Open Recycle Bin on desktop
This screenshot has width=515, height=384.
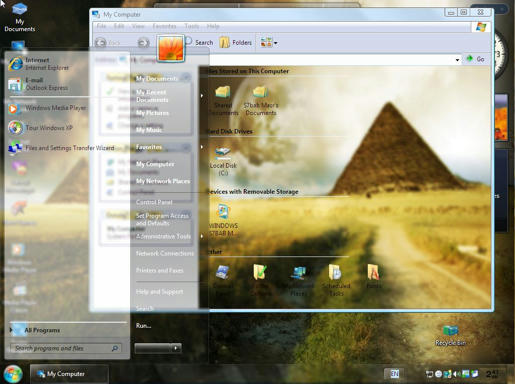450,335
